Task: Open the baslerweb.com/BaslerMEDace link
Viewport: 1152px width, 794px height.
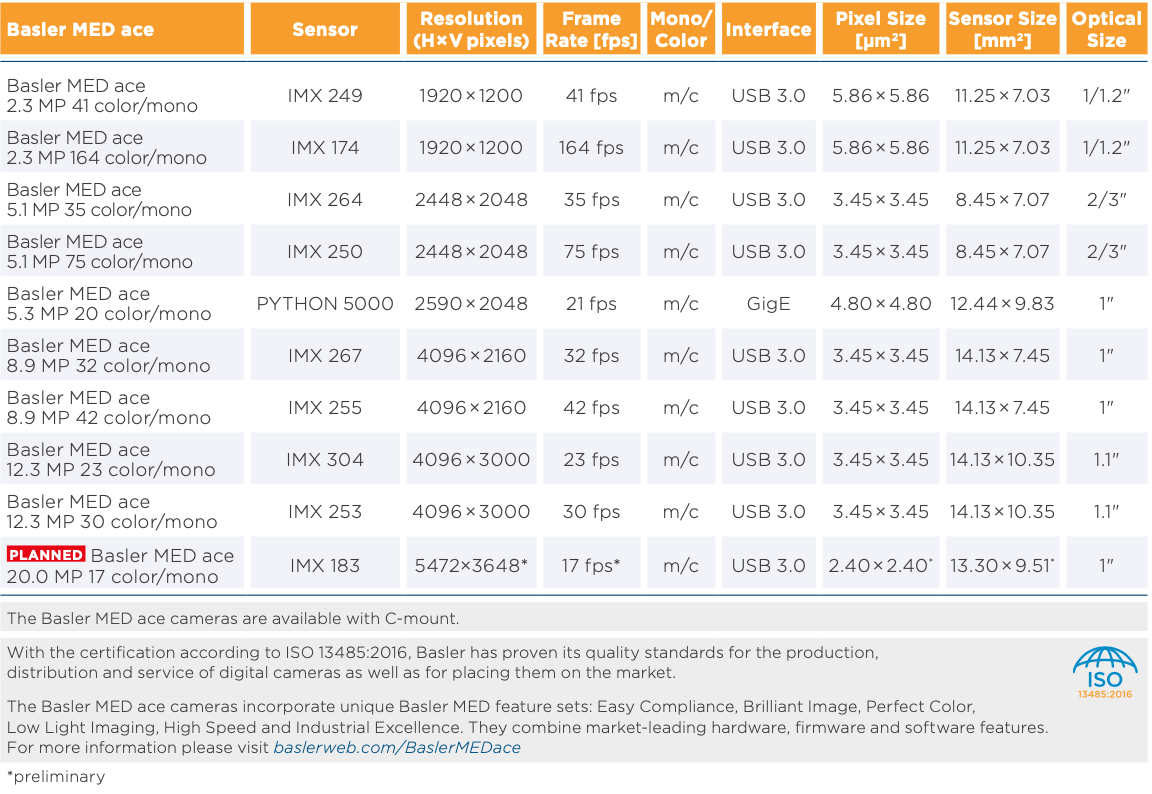Action: (397, 747)
